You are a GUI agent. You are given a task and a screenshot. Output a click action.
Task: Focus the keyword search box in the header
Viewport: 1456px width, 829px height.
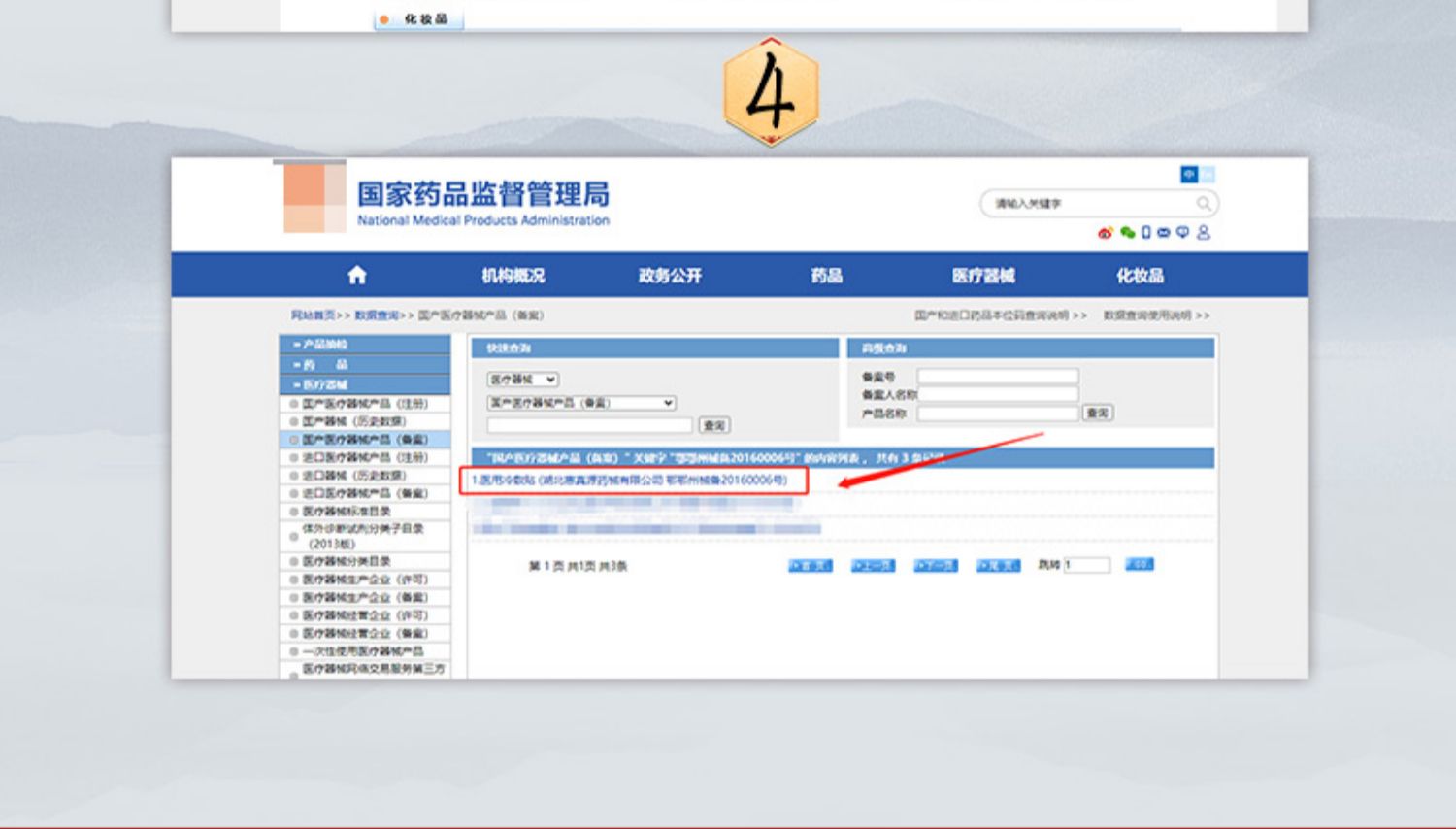point(1090,204)
